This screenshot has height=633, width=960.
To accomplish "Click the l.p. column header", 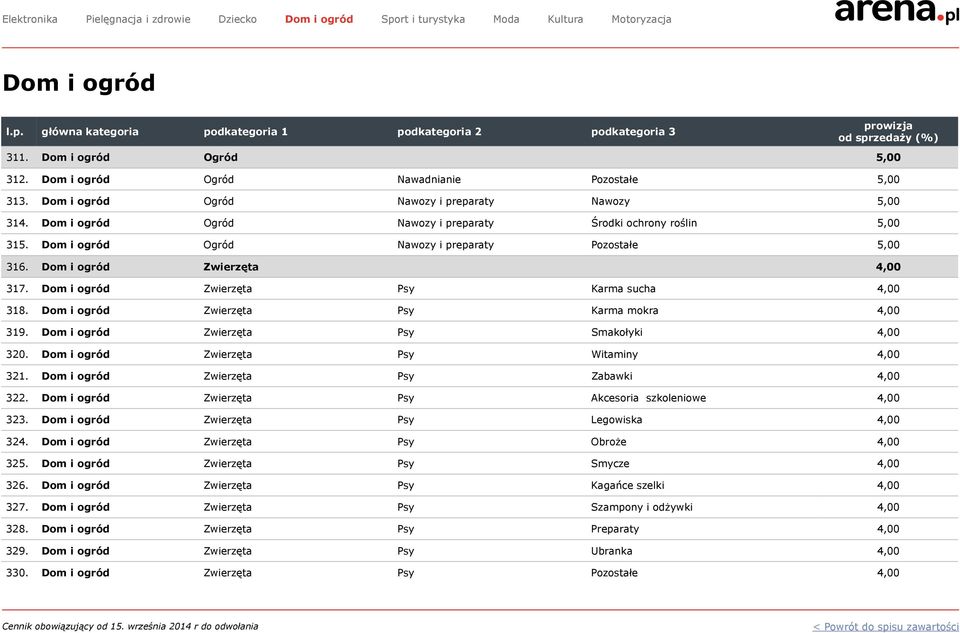I will point(15,132).
